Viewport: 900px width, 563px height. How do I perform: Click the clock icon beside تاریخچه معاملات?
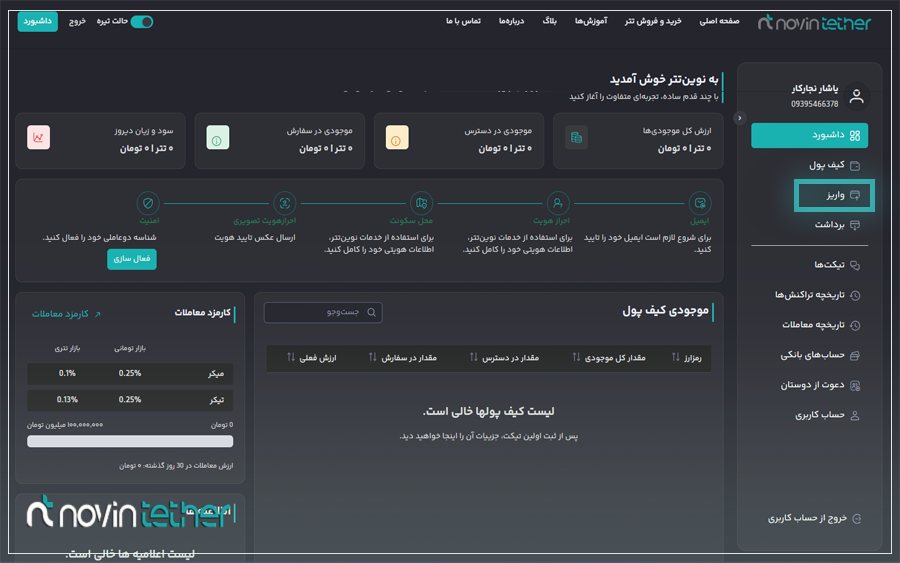(x=855, y=325)
